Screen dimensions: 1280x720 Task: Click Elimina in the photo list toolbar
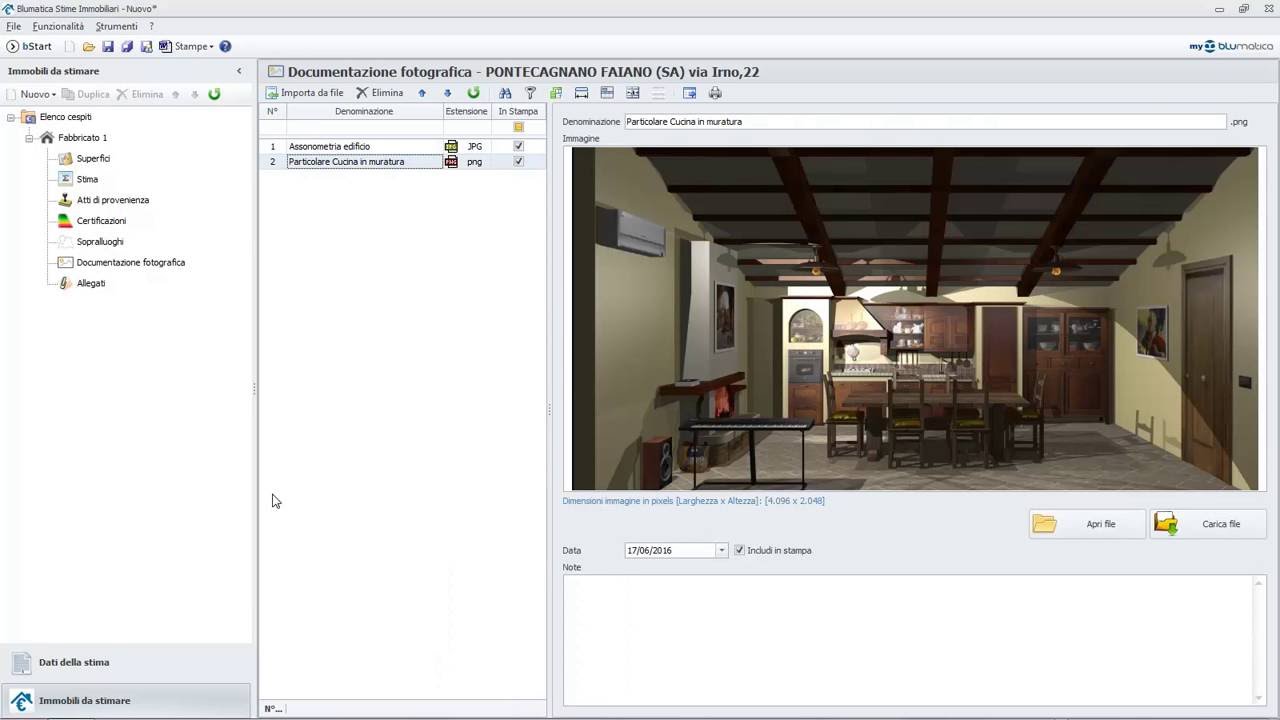coord(380,93)
